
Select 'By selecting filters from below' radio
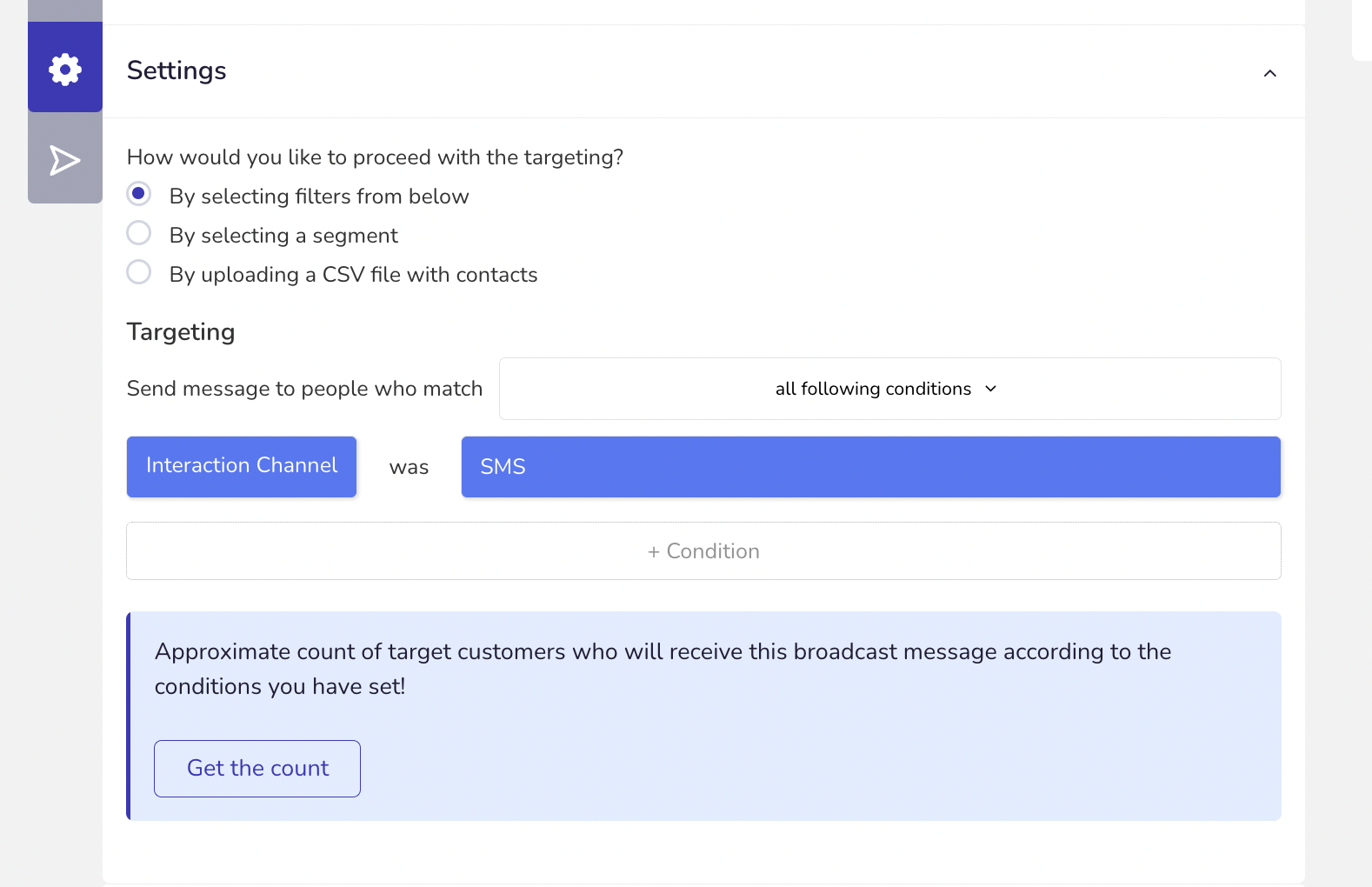[x=139, y=193]
